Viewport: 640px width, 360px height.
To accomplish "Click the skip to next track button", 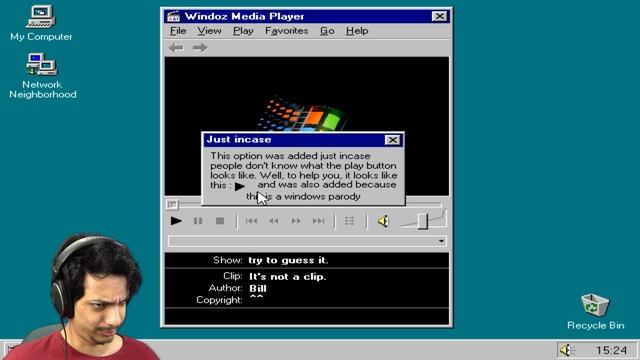I will [x=318, y=221].
